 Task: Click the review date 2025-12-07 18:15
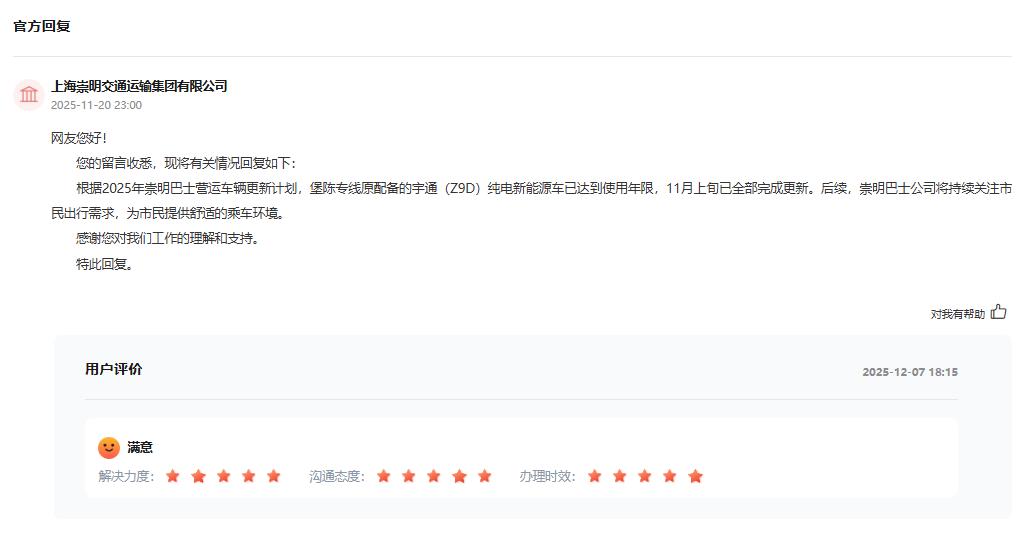click(x=910, y=372)
